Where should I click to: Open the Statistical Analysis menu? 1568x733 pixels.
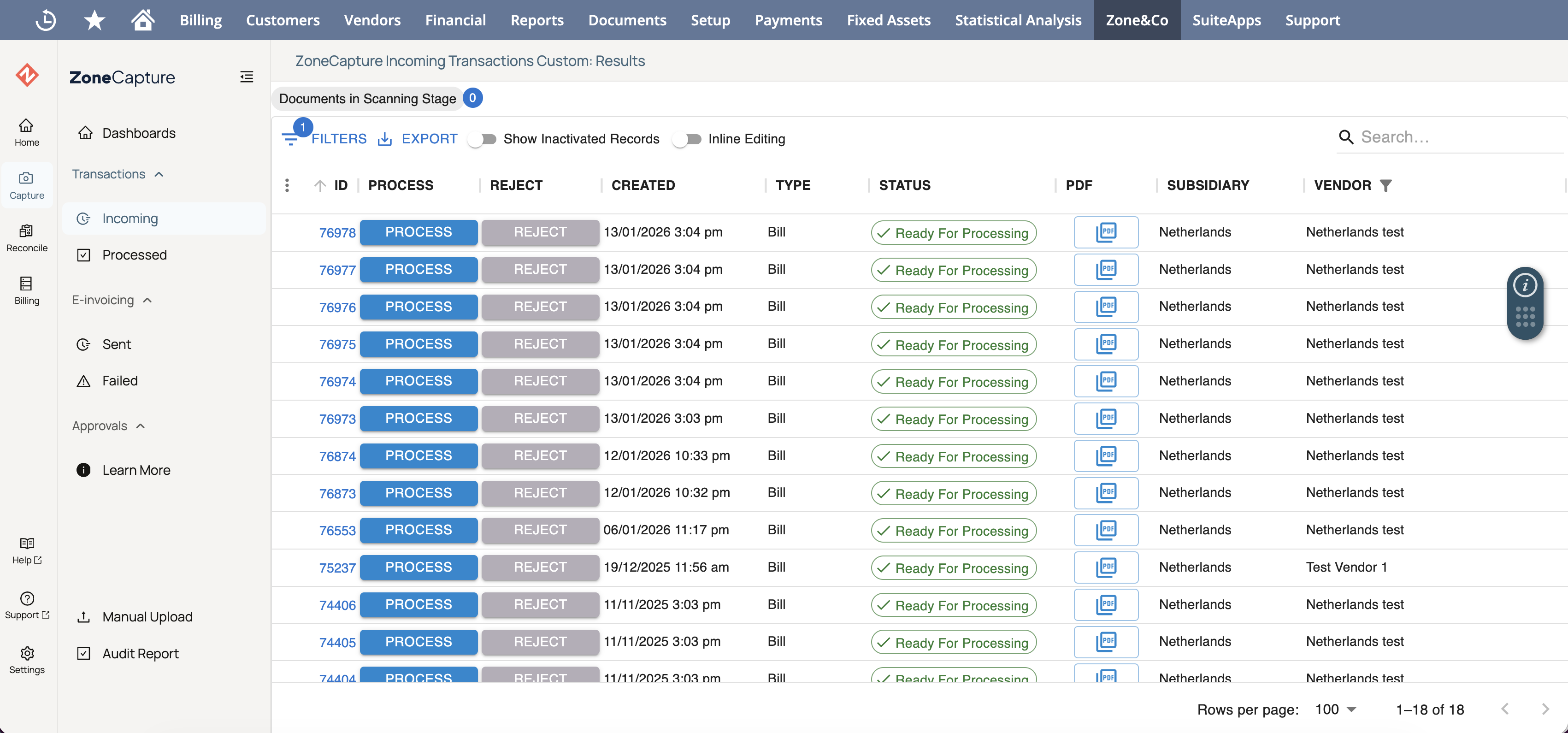click(x=1018, y=19)
